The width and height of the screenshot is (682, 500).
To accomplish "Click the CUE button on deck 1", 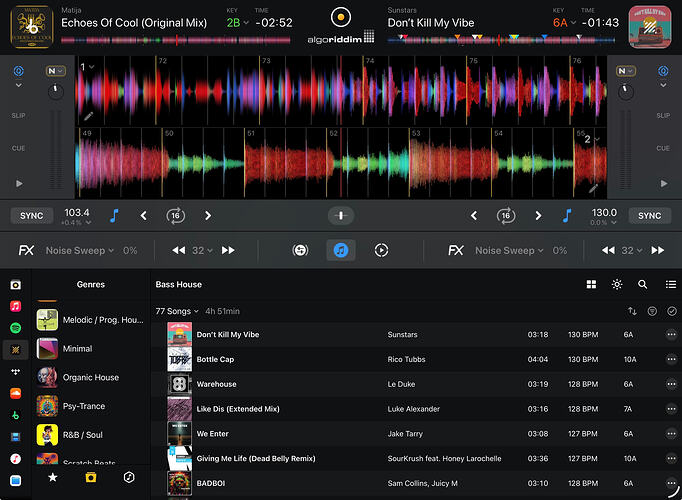I will click(18, 148).
